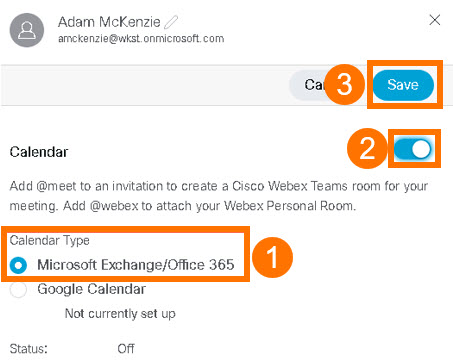Close the user panel with X
The height and width of the screenshot is (363, 453).
tap(435, 20)
